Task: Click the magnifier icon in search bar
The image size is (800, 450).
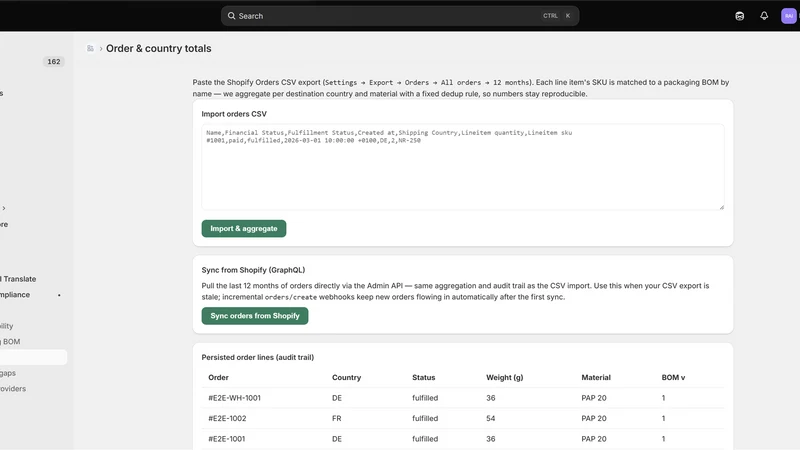Action: point(232,16)
